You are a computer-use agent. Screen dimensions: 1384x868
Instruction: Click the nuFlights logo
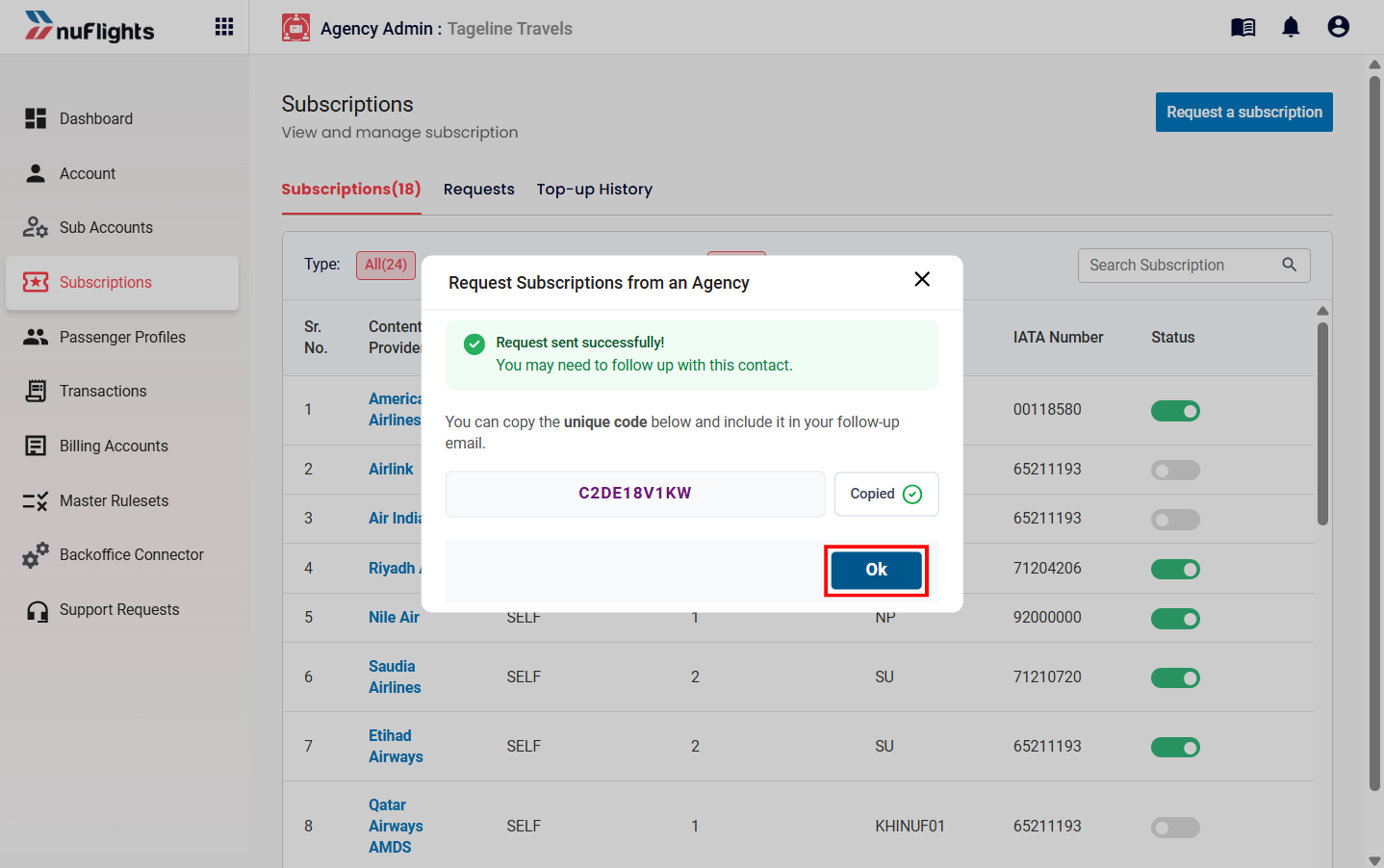coord(90,27)
